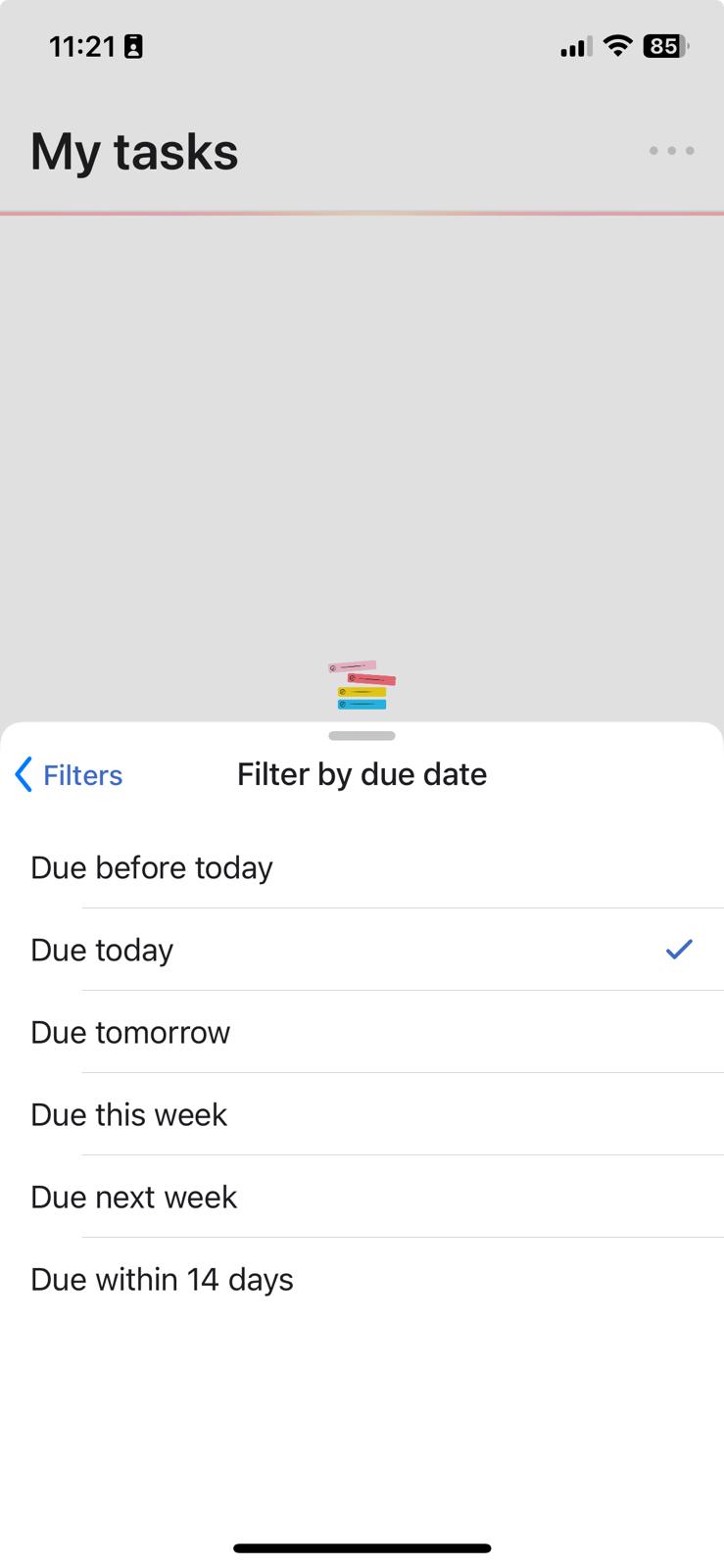
Task: Deselect the Due today filter
Action: click(x=362, y=950)
